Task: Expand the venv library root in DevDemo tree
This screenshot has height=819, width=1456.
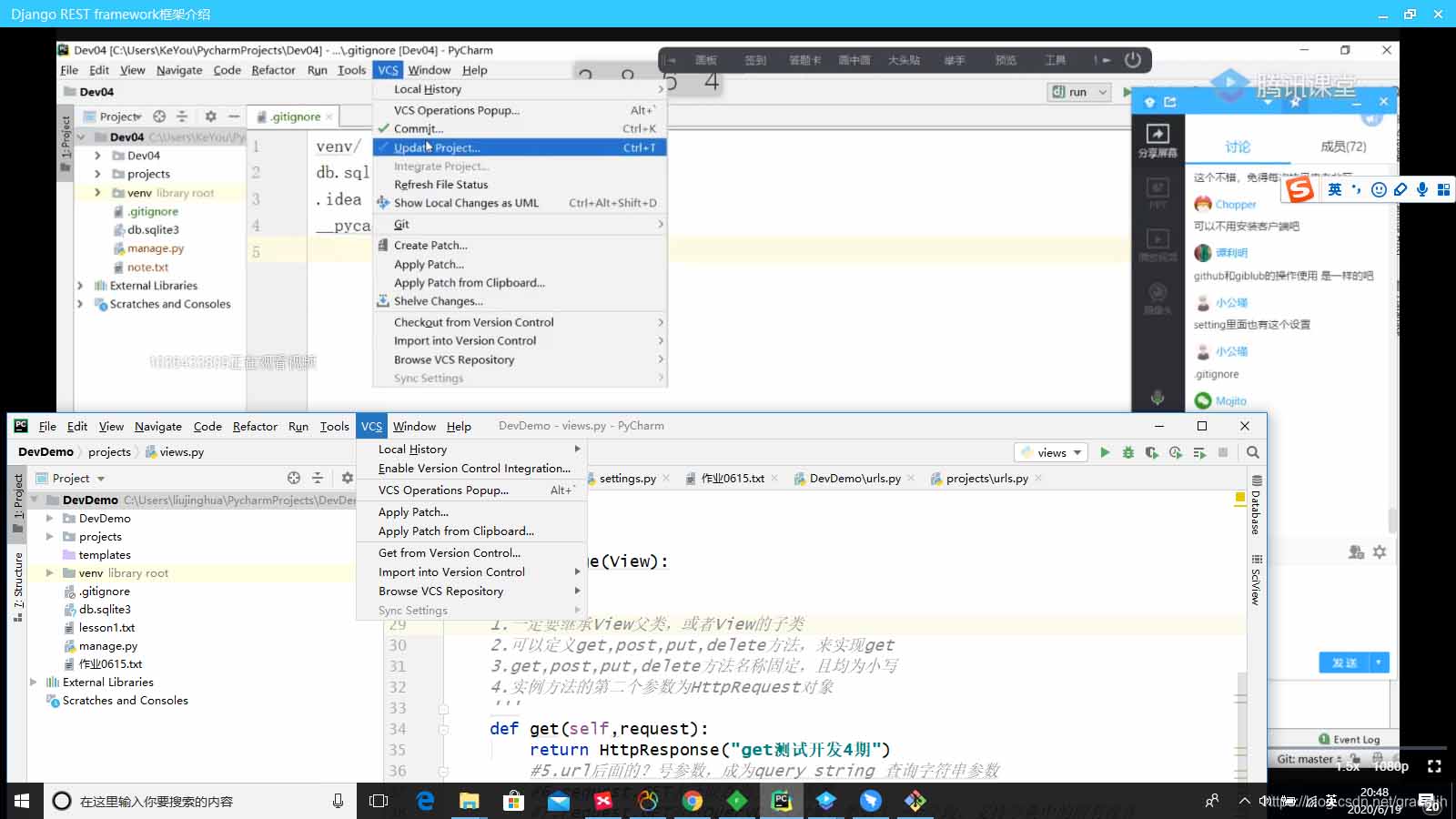Action: click(50, 573)
